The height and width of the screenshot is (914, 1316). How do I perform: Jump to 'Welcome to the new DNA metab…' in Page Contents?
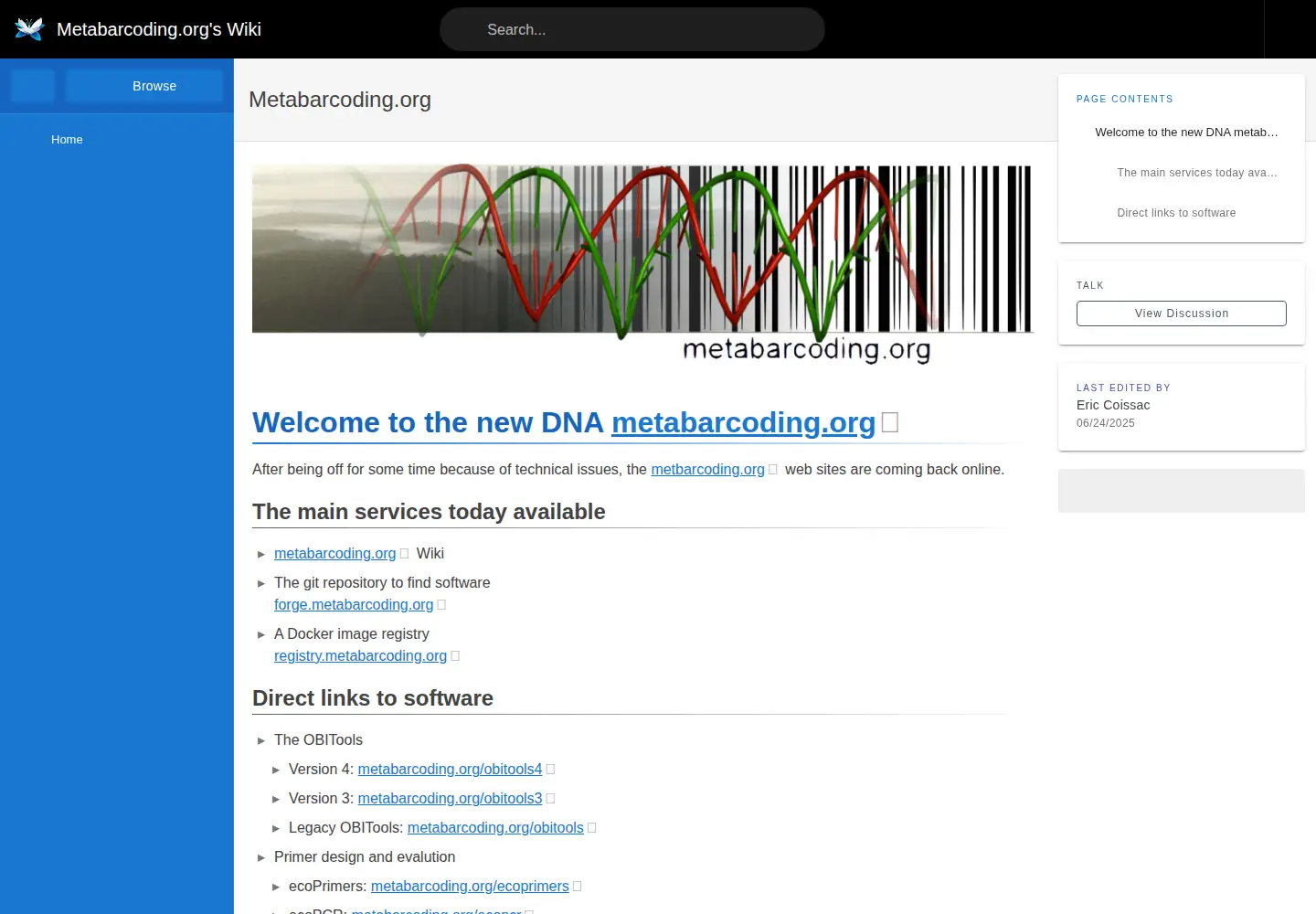click(x=1186, y=133)
